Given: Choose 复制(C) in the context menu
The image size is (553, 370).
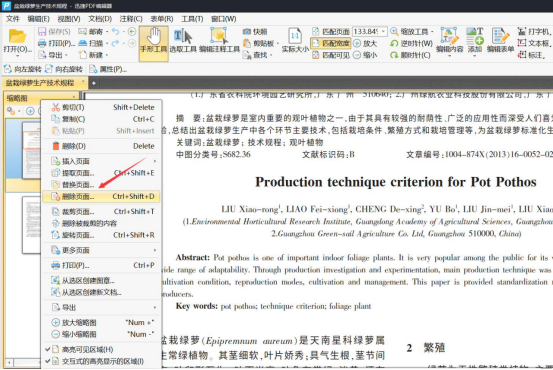Looking at the screenshot, I should [x=101, y=119].
